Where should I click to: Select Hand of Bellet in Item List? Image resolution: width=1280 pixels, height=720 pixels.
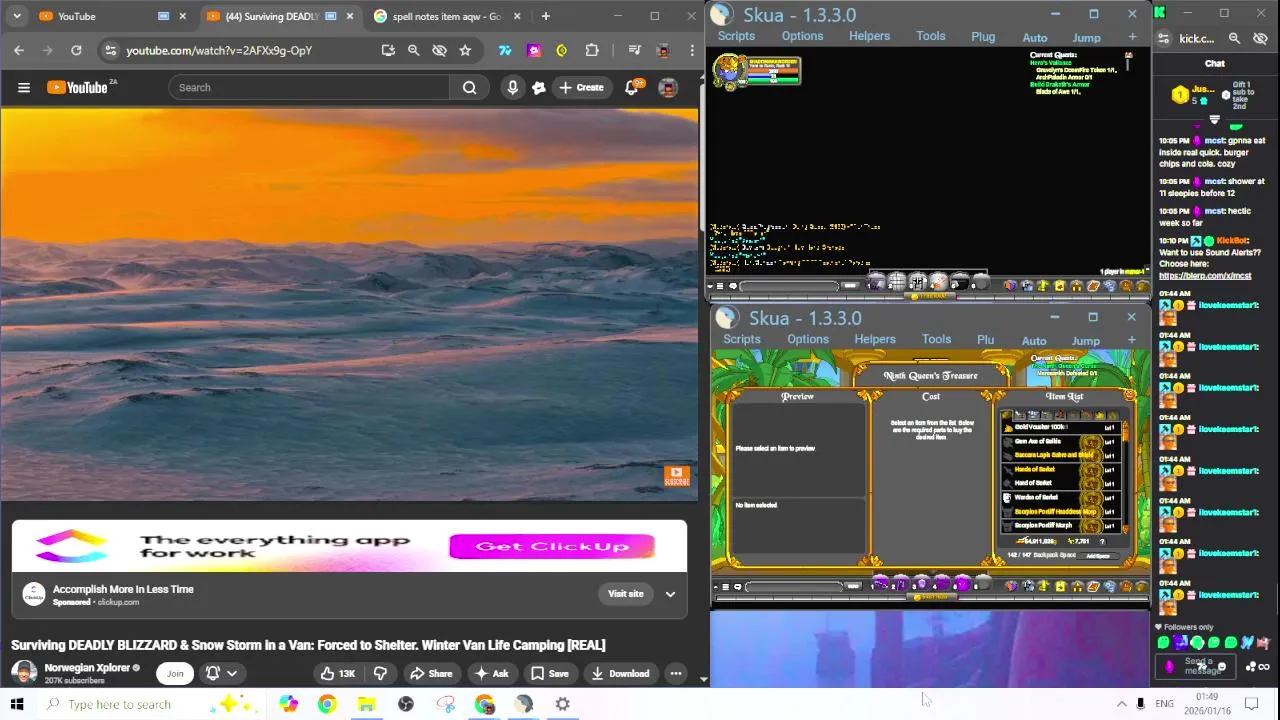click(x=1060, y=483)
